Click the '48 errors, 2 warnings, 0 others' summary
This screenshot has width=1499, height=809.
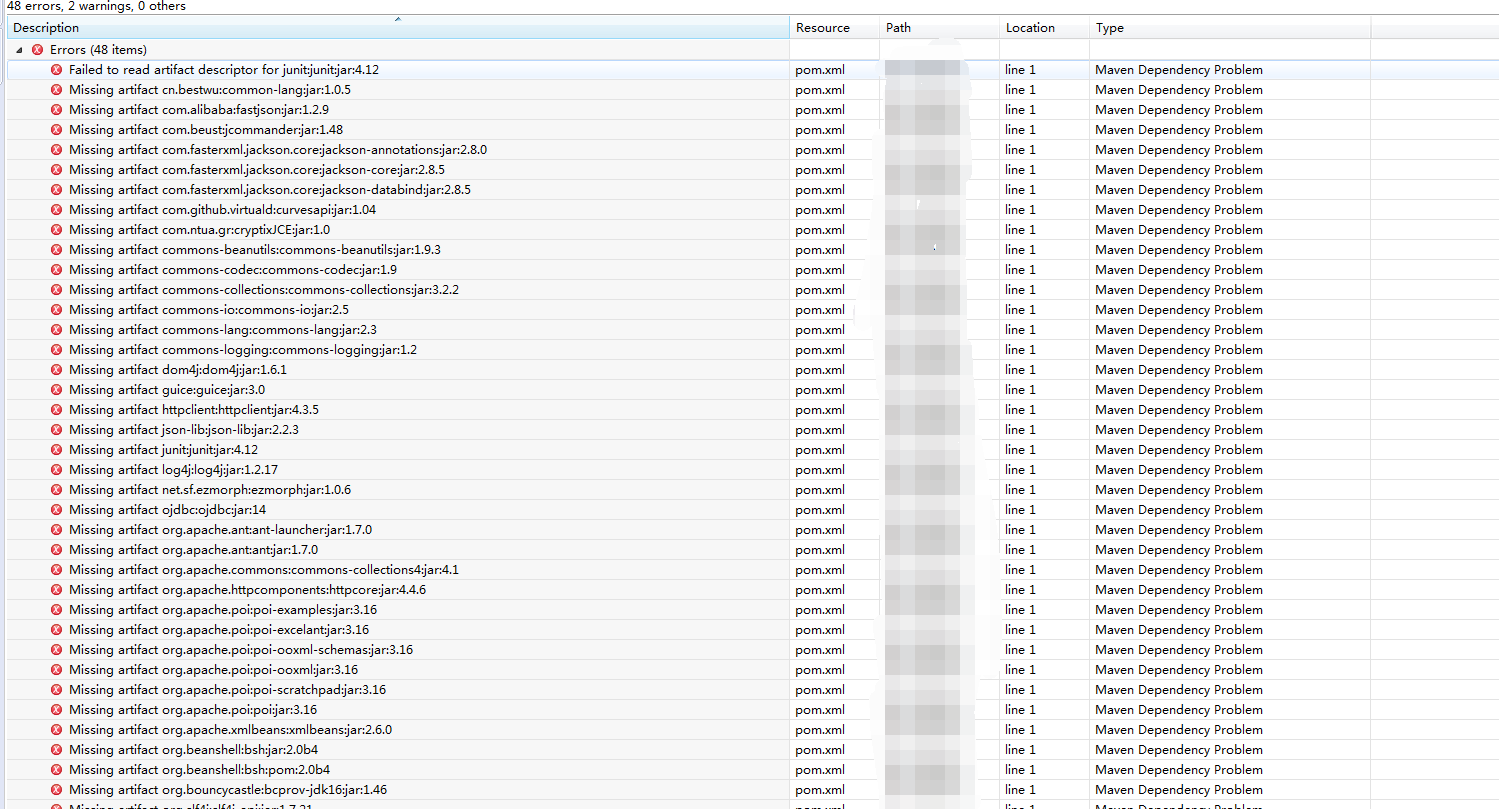click(96, 6)
